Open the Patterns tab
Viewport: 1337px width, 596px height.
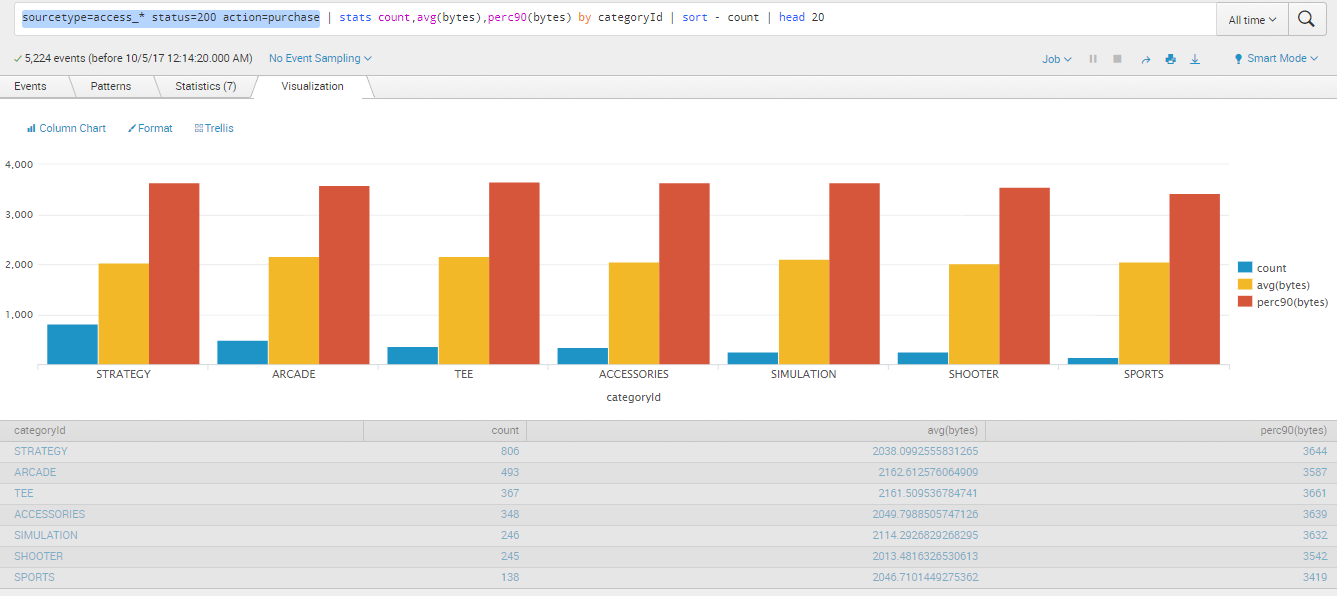click(112, 87)
